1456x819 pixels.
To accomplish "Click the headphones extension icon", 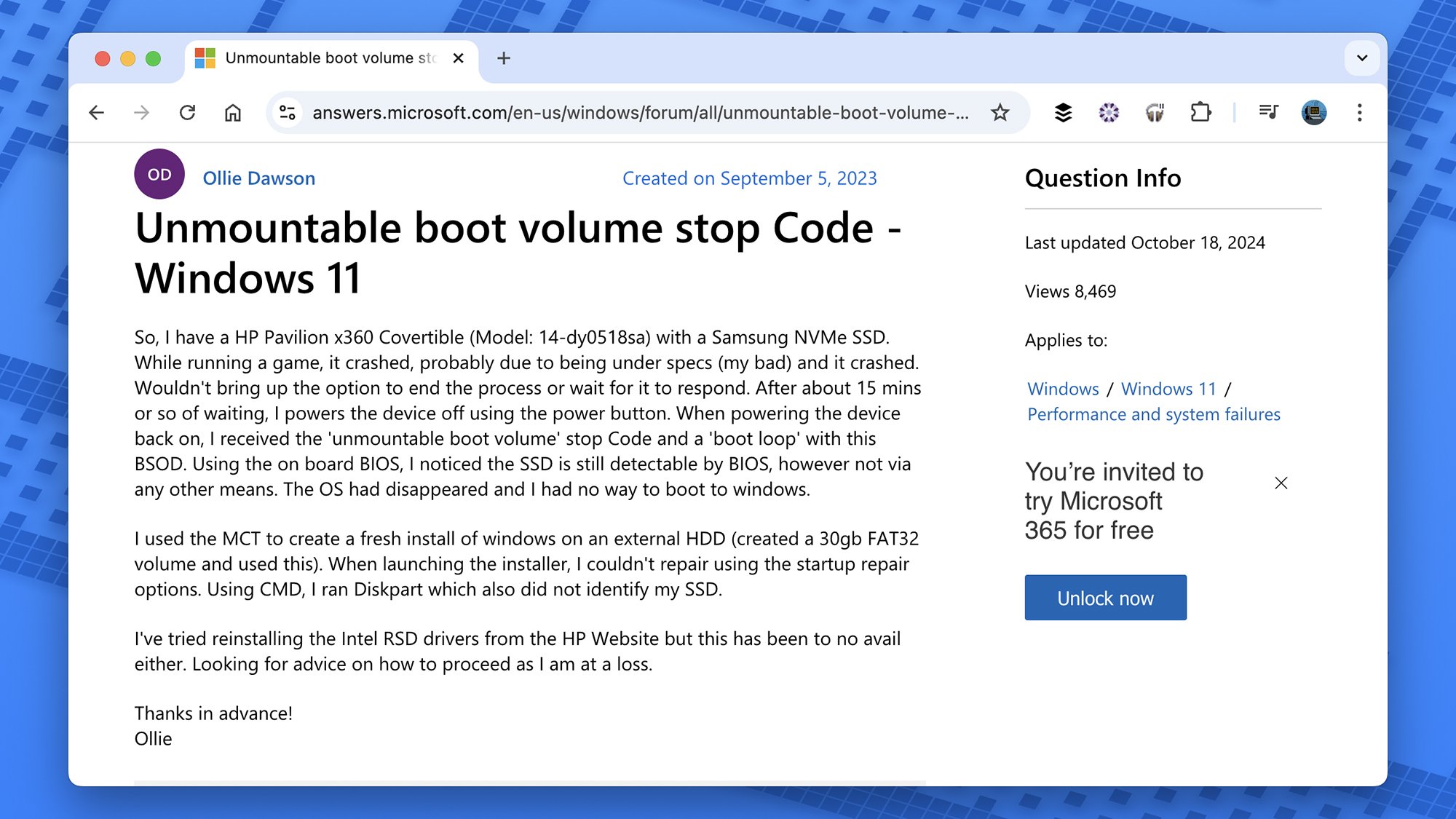I will (x=1155, y=112).
